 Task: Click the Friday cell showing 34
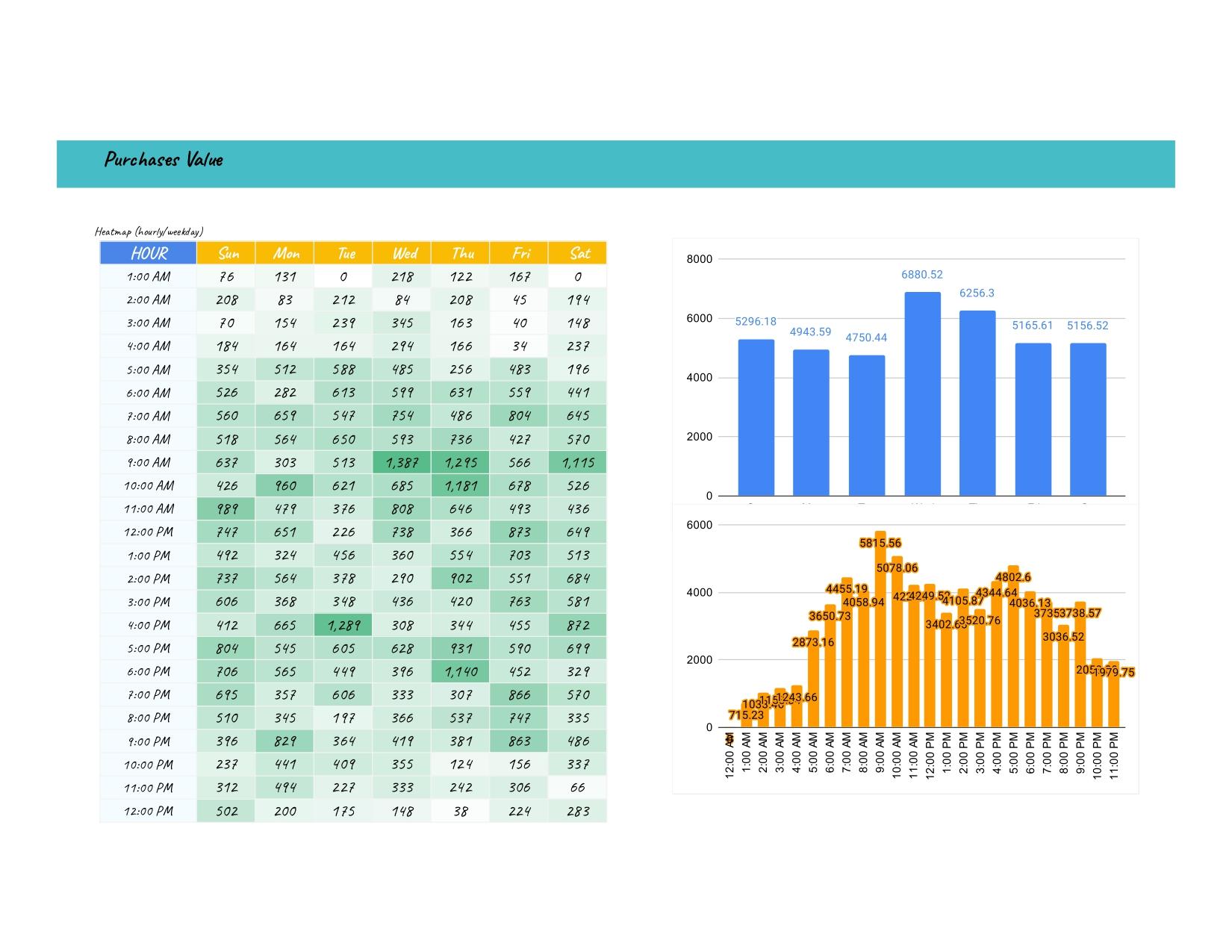(x=519, y=346)
